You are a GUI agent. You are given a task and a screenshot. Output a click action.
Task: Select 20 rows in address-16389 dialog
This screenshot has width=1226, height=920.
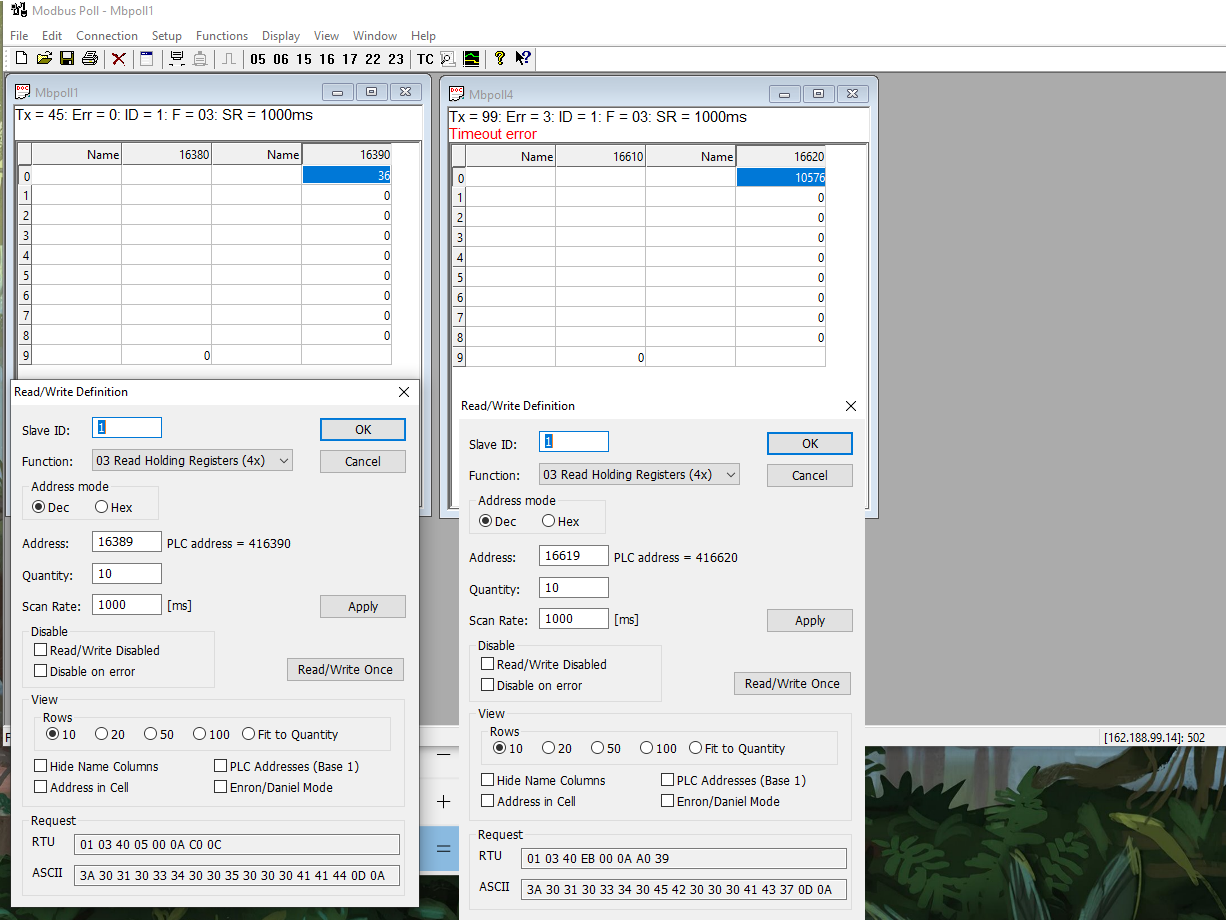point(110,734)
